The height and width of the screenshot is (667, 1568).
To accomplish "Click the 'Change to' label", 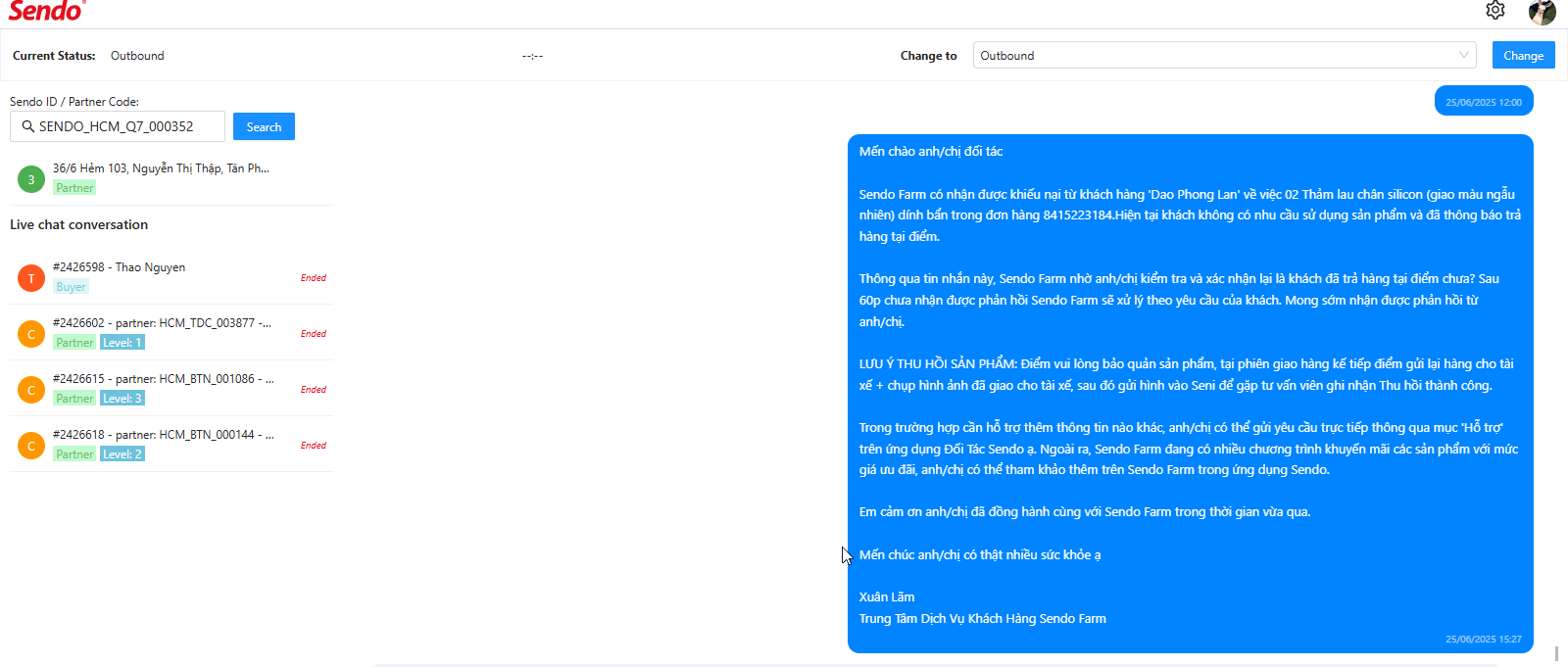I will 928,56.
